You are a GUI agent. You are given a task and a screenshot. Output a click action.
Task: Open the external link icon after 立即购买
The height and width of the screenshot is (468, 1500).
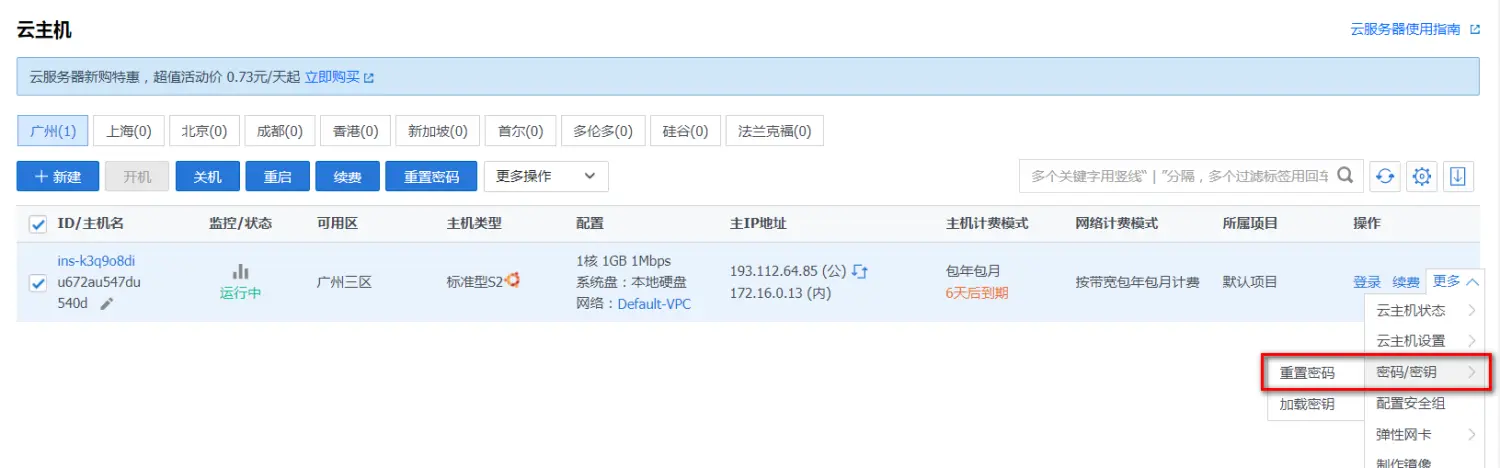(369, 77)
